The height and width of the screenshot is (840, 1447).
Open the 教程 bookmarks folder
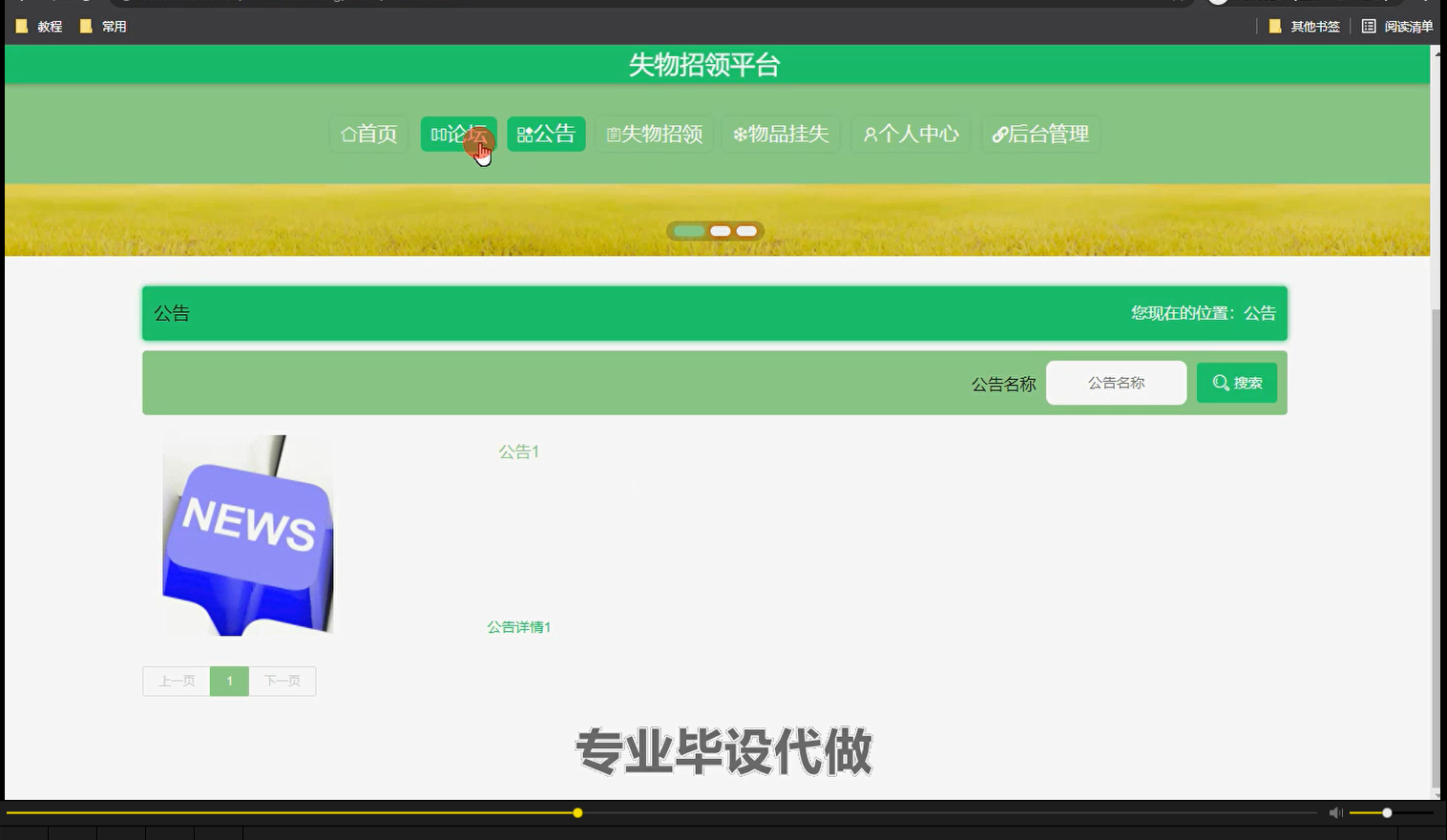point(38,26)
